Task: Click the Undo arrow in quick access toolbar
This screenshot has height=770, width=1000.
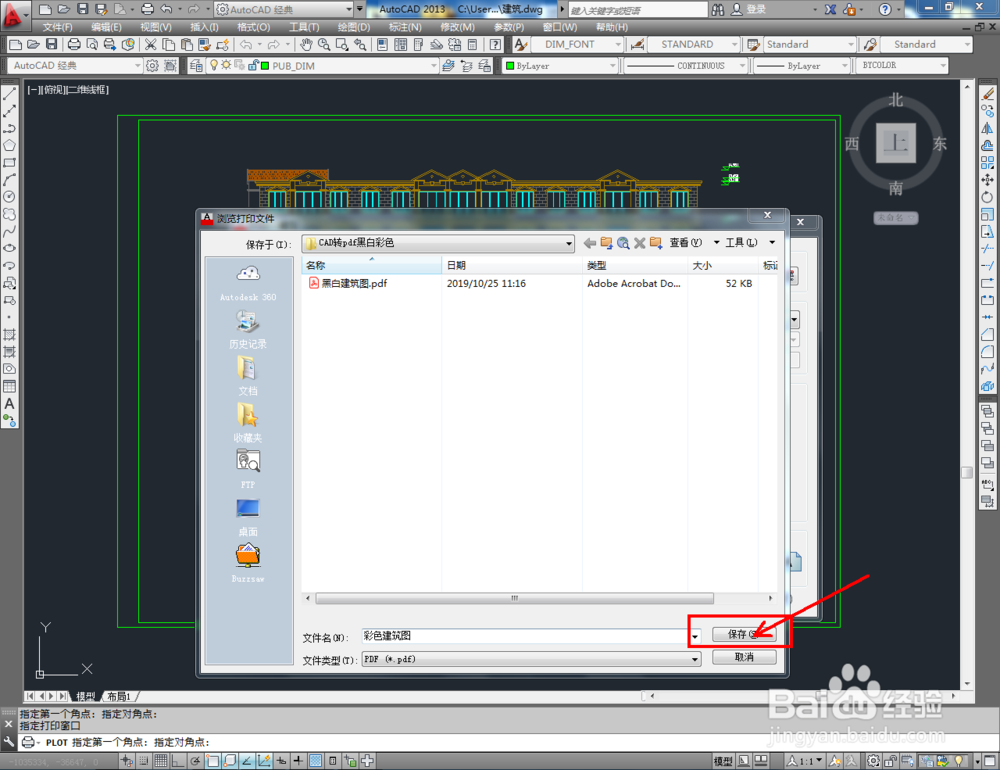Action: pos(166,9)
